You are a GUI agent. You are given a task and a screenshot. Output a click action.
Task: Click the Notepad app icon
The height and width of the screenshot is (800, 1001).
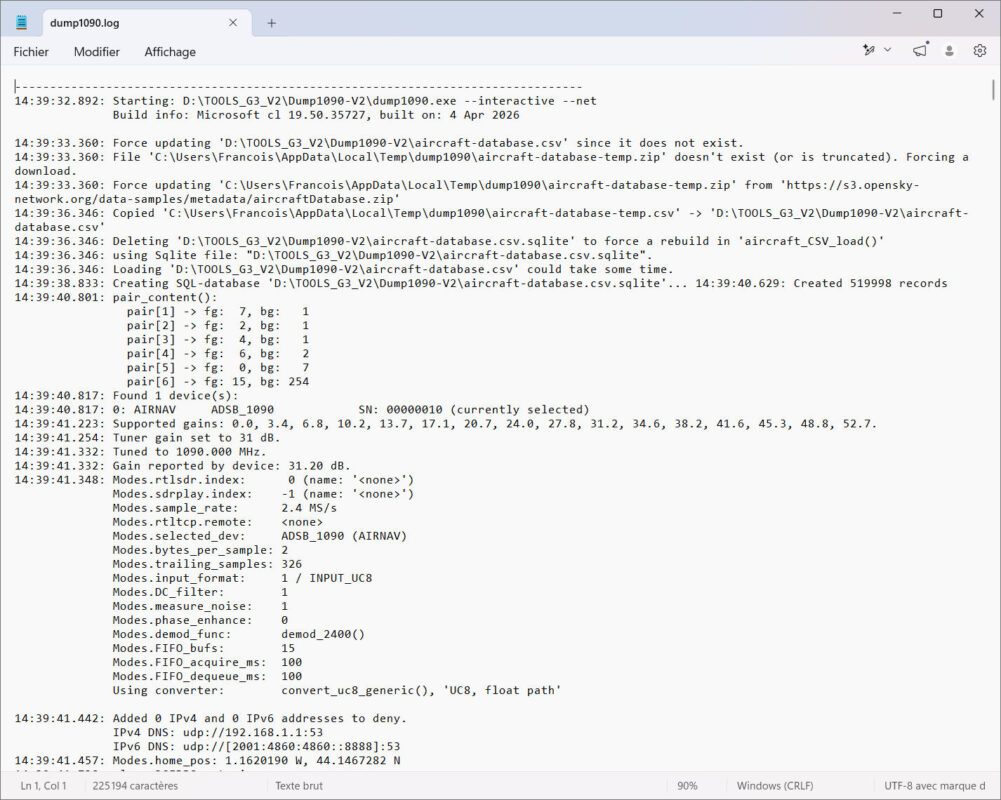(22, 23)
